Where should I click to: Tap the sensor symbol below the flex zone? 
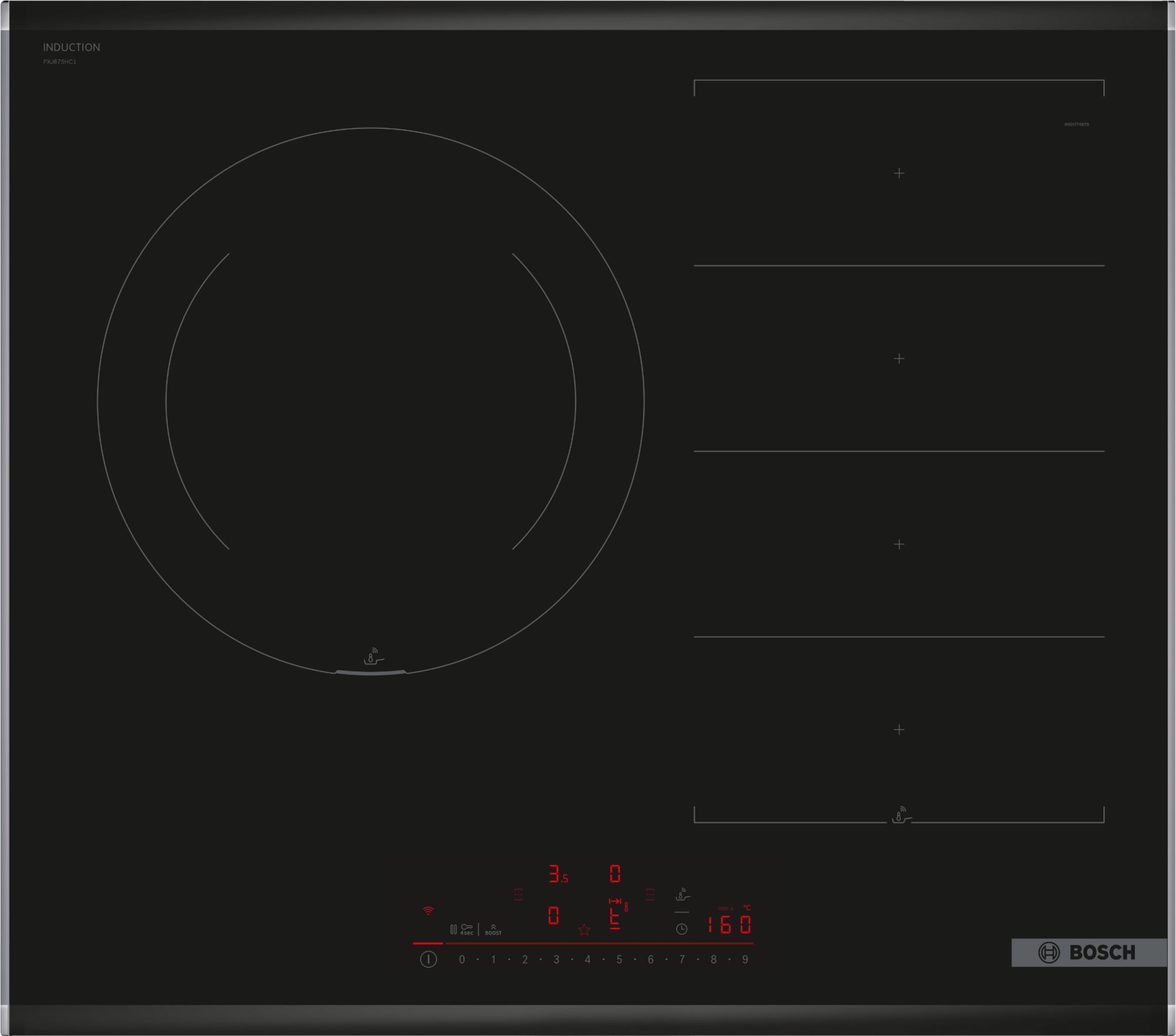900,816
